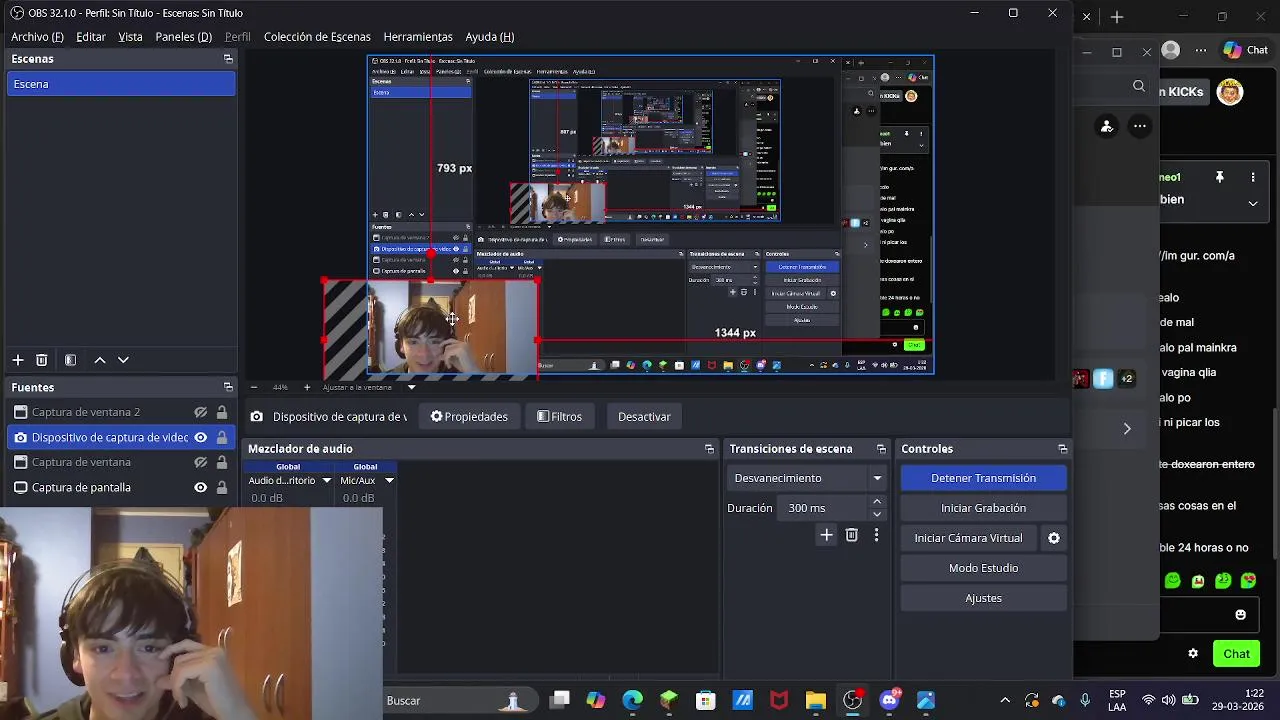Toggle lock on Captura de ventana source
The image size is (1280, 720).
point(222,462)
